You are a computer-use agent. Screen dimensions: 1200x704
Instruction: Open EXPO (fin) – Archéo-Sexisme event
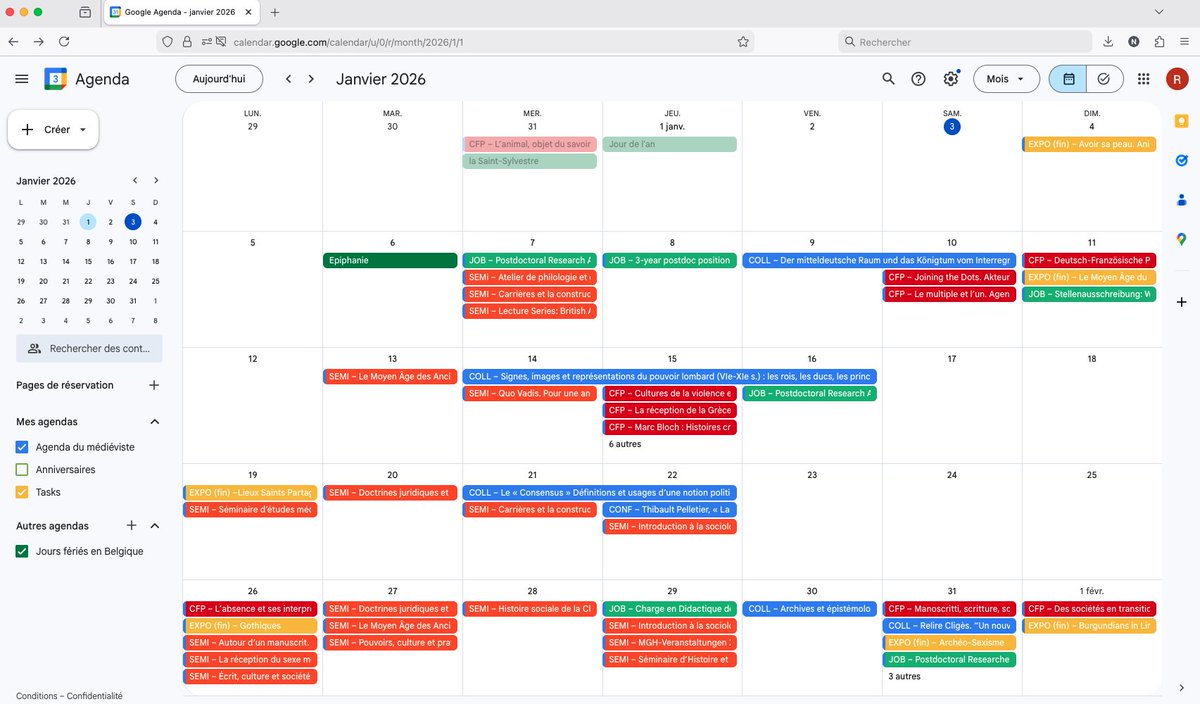coord(950,643)
